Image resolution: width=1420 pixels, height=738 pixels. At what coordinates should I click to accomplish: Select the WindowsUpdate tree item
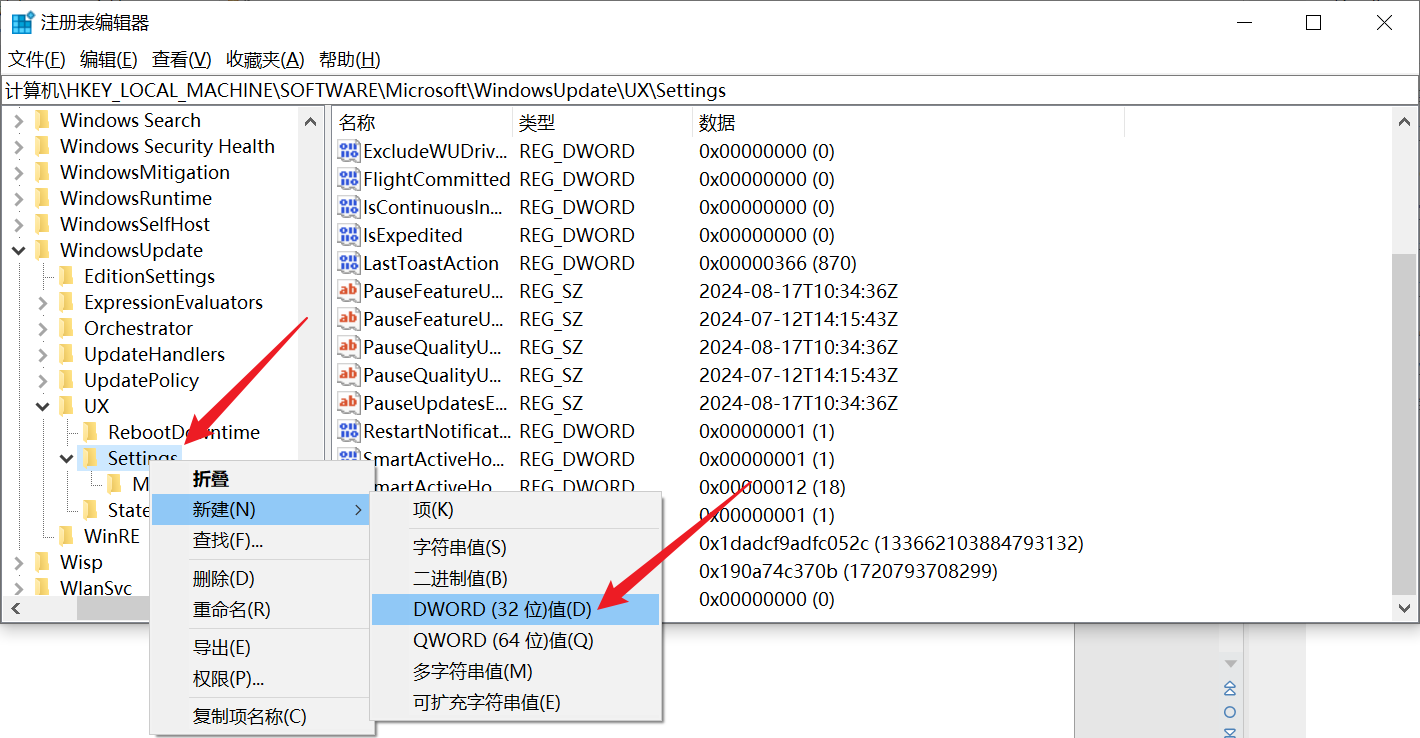tap(131, 250)
